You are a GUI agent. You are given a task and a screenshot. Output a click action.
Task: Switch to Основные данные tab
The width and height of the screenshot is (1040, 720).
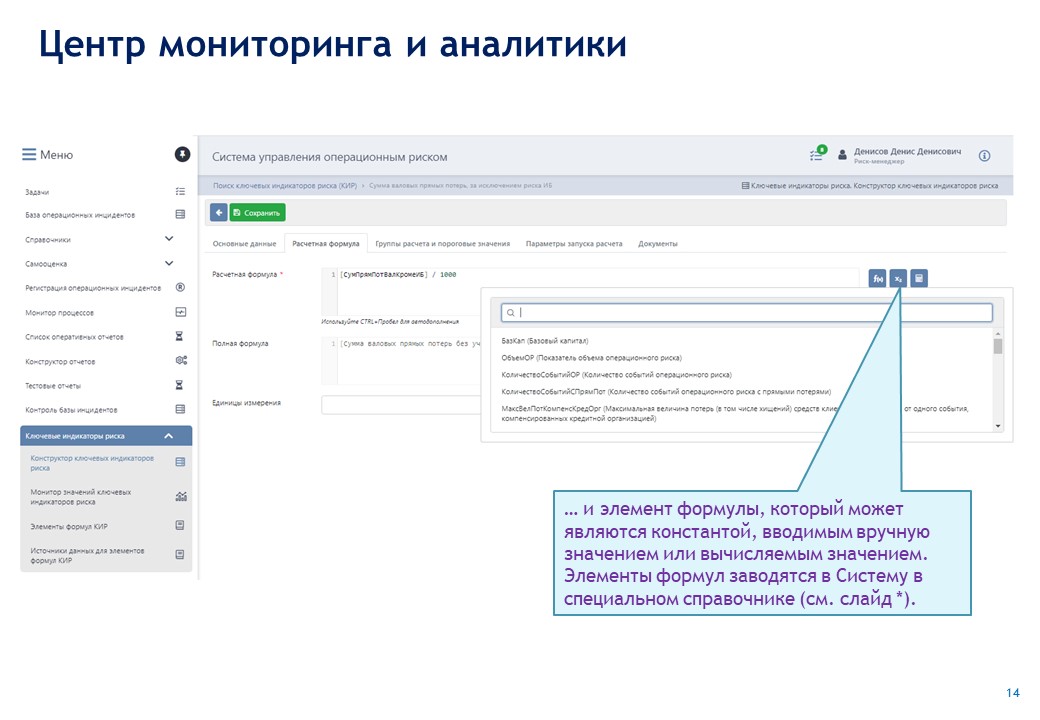244,244
